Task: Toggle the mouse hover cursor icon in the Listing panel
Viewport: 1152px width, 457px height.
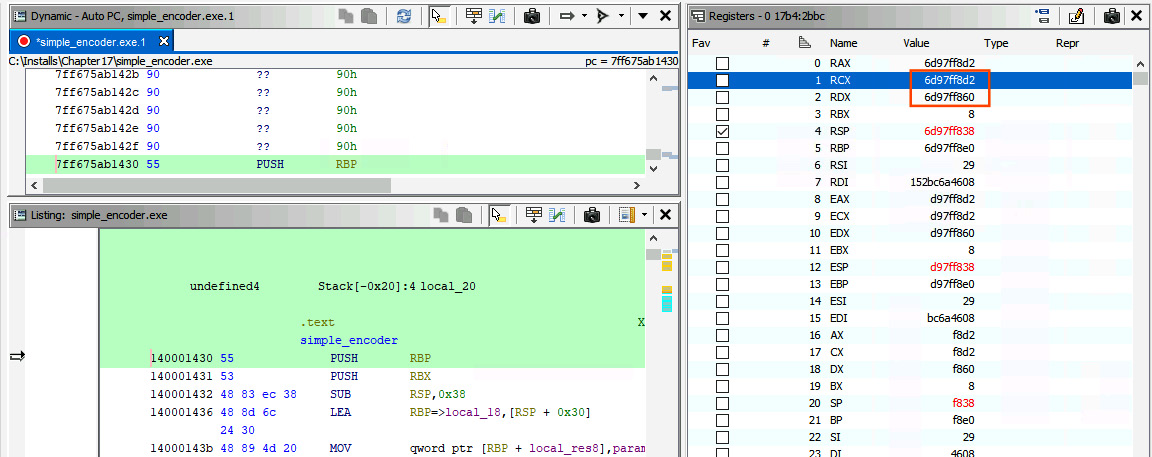Action: 499,215
